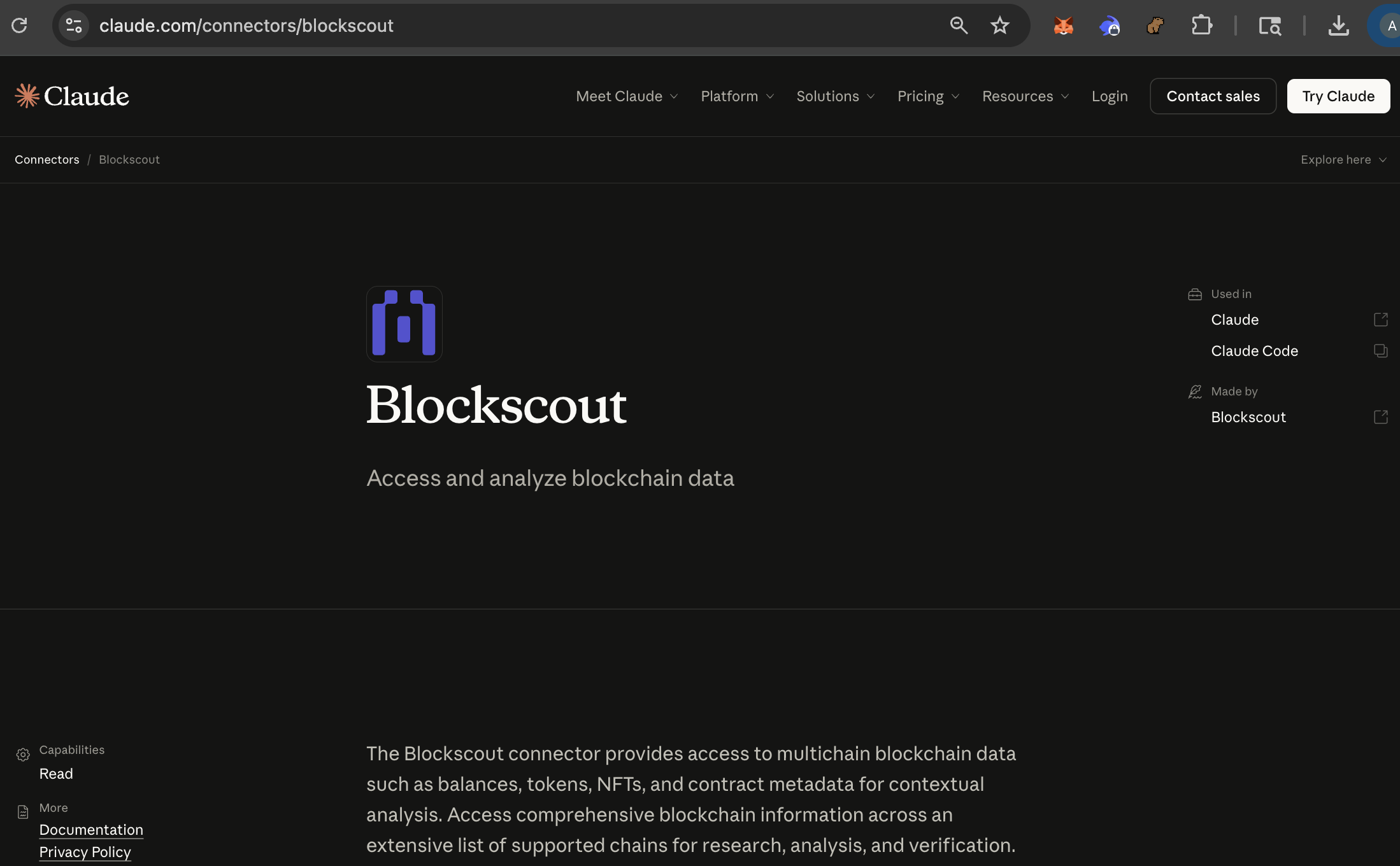Bookmark the page with the star icon

[x=999, y=25]
